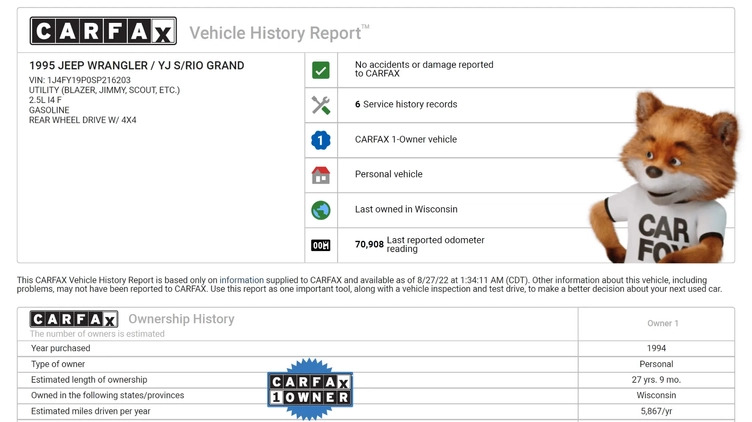Click the 'Ownership History' section heading
Image resolution: width=752 pixels, height=422 pixels.
(181, 319)
